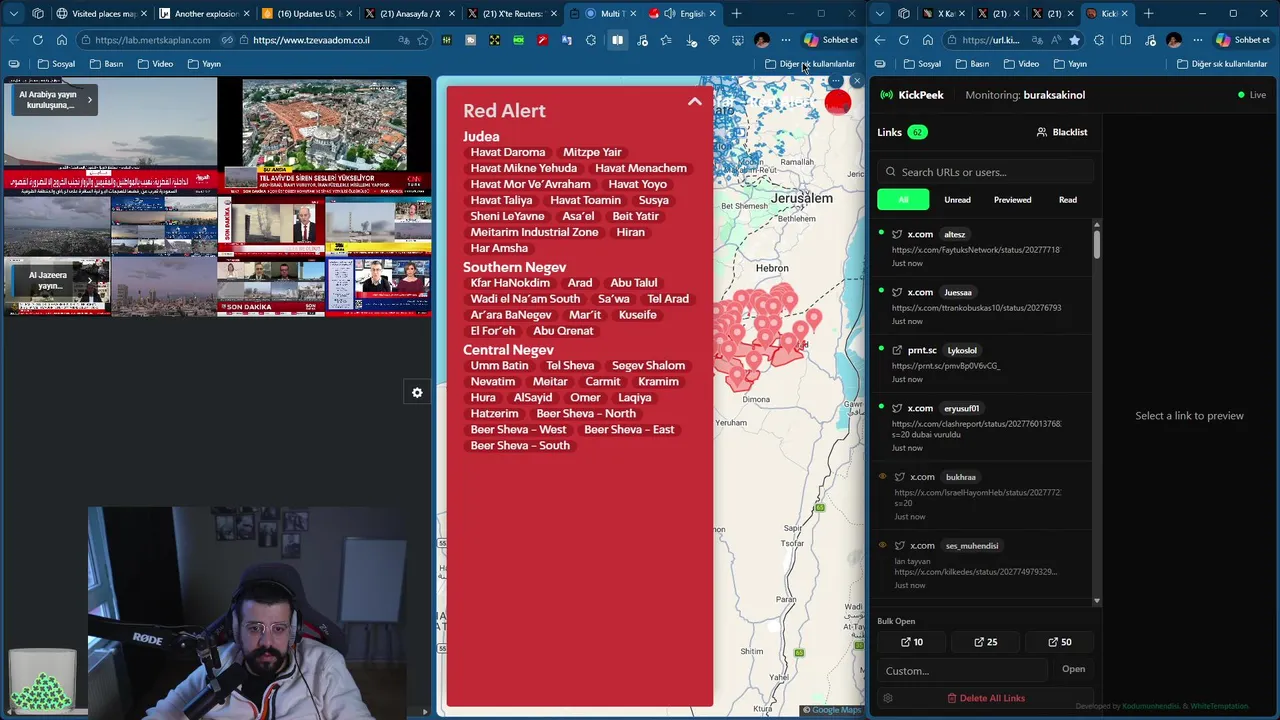Open Sohbet et Copilot in left browser
1280x720 pixels.
point(831,40)
